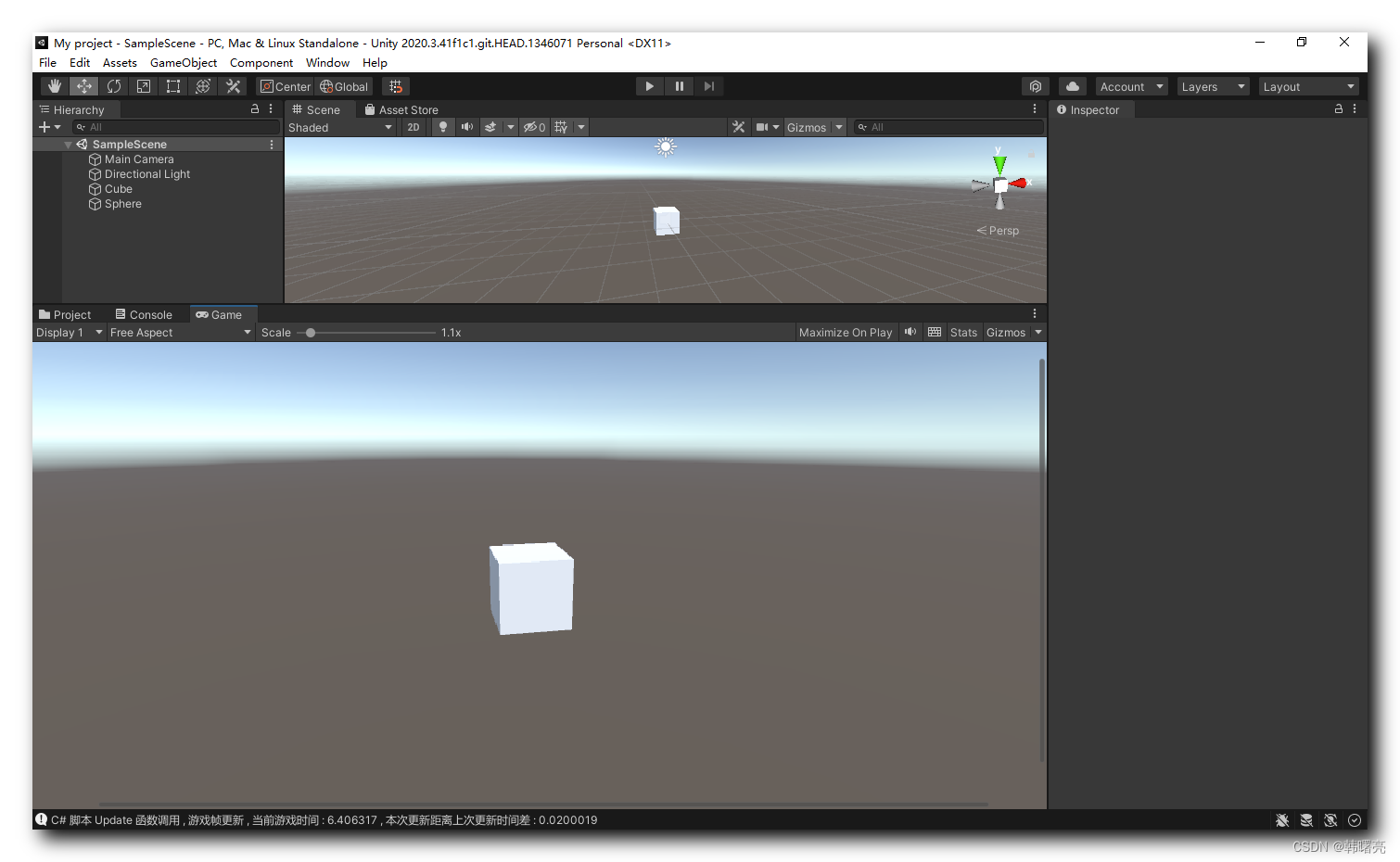Select the Rotate tool
The height and width of the screenshot is (862, 1400).
point(113,85)
